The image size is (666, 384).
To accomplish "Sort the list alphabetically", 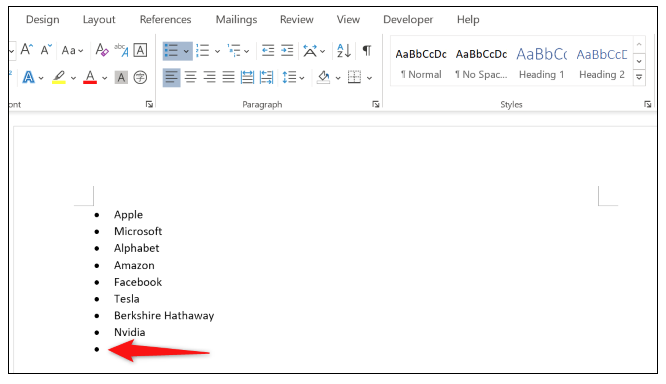I will (x=344, y=51).
